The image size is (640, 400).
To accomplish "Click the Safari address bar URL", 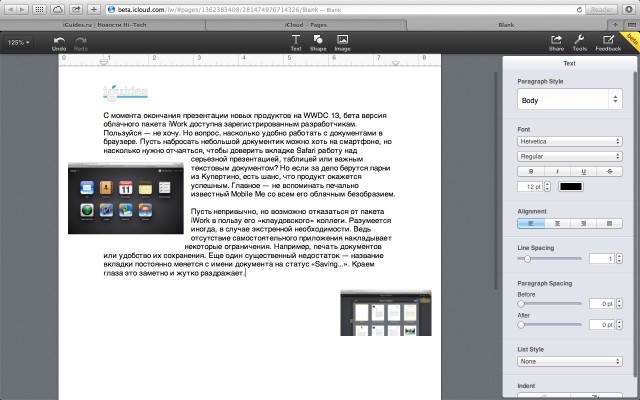I will [x=339, y=9].
